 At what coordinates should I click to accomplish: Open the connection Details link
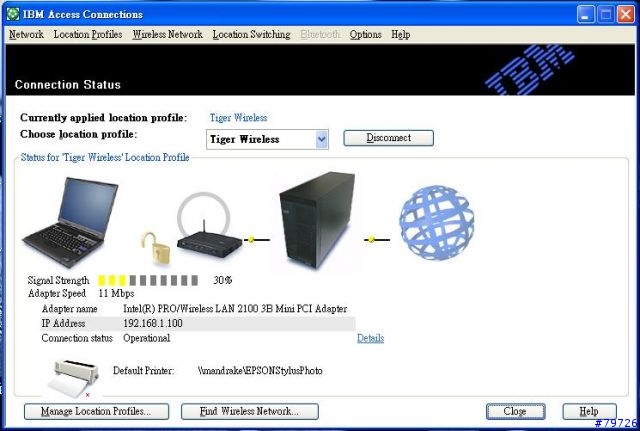[370, 338]
